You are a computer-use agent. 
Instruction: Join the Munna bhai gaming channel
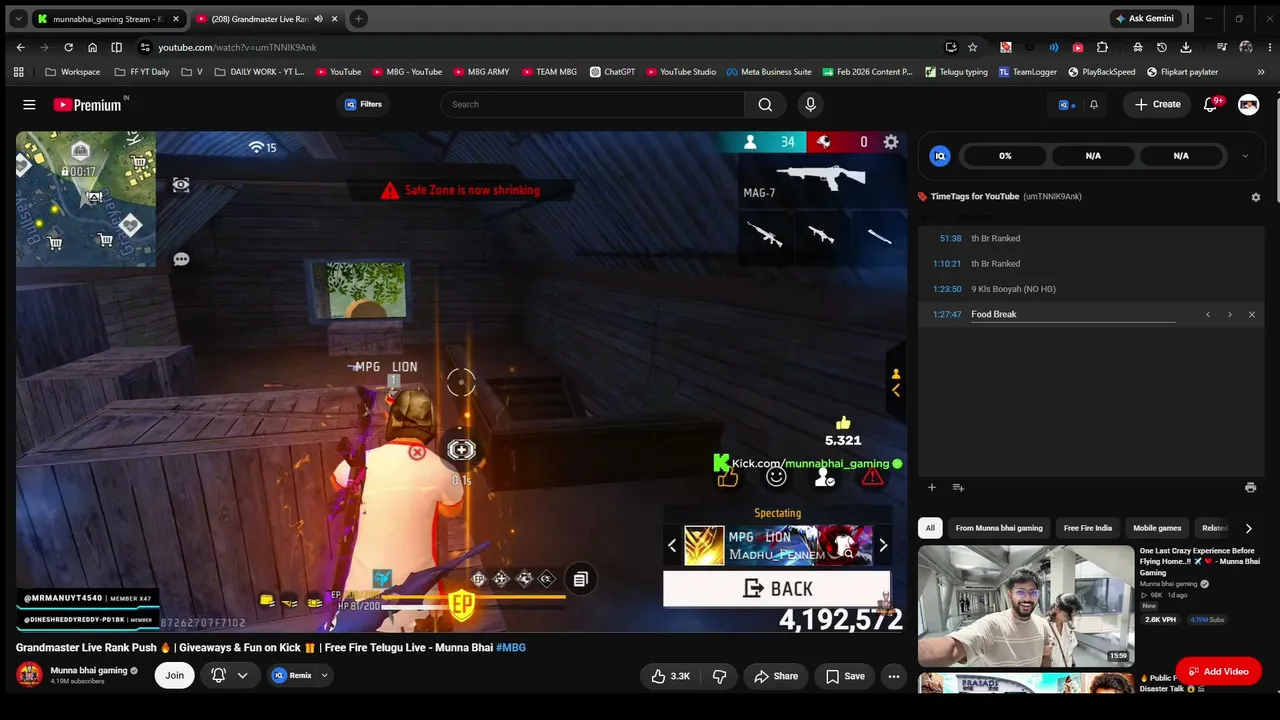tap(174, 675)
